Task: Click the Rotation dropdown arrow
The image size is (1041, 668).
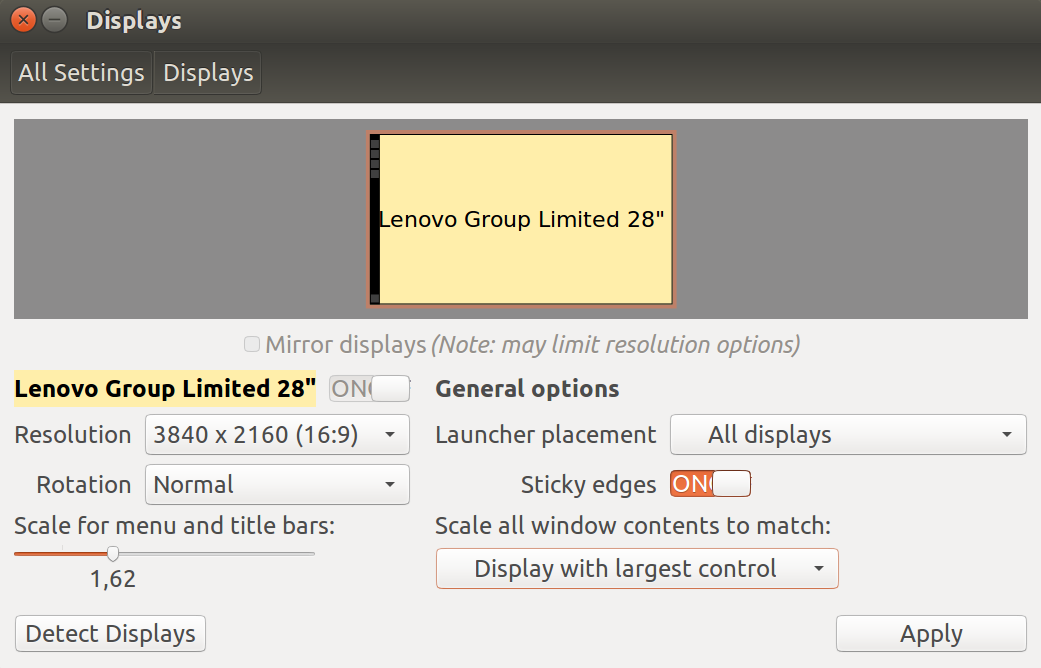Action: (390, 485)
